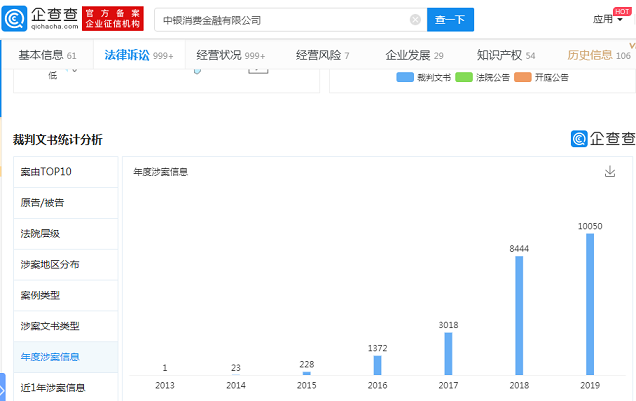Image resolution: width=636 pixels, height=401 pixels.
Task: Click the 2017 bar in chart
Action: coord(448,354)
